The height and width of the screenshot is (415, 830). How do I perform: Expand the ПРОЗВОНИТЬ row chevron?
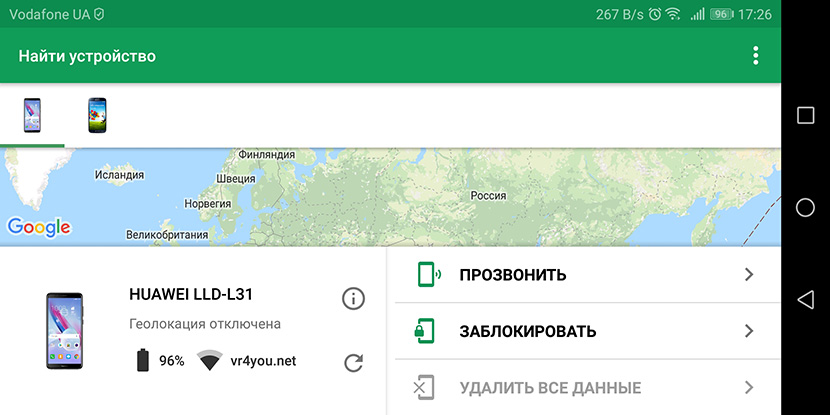tap(748, 275)
